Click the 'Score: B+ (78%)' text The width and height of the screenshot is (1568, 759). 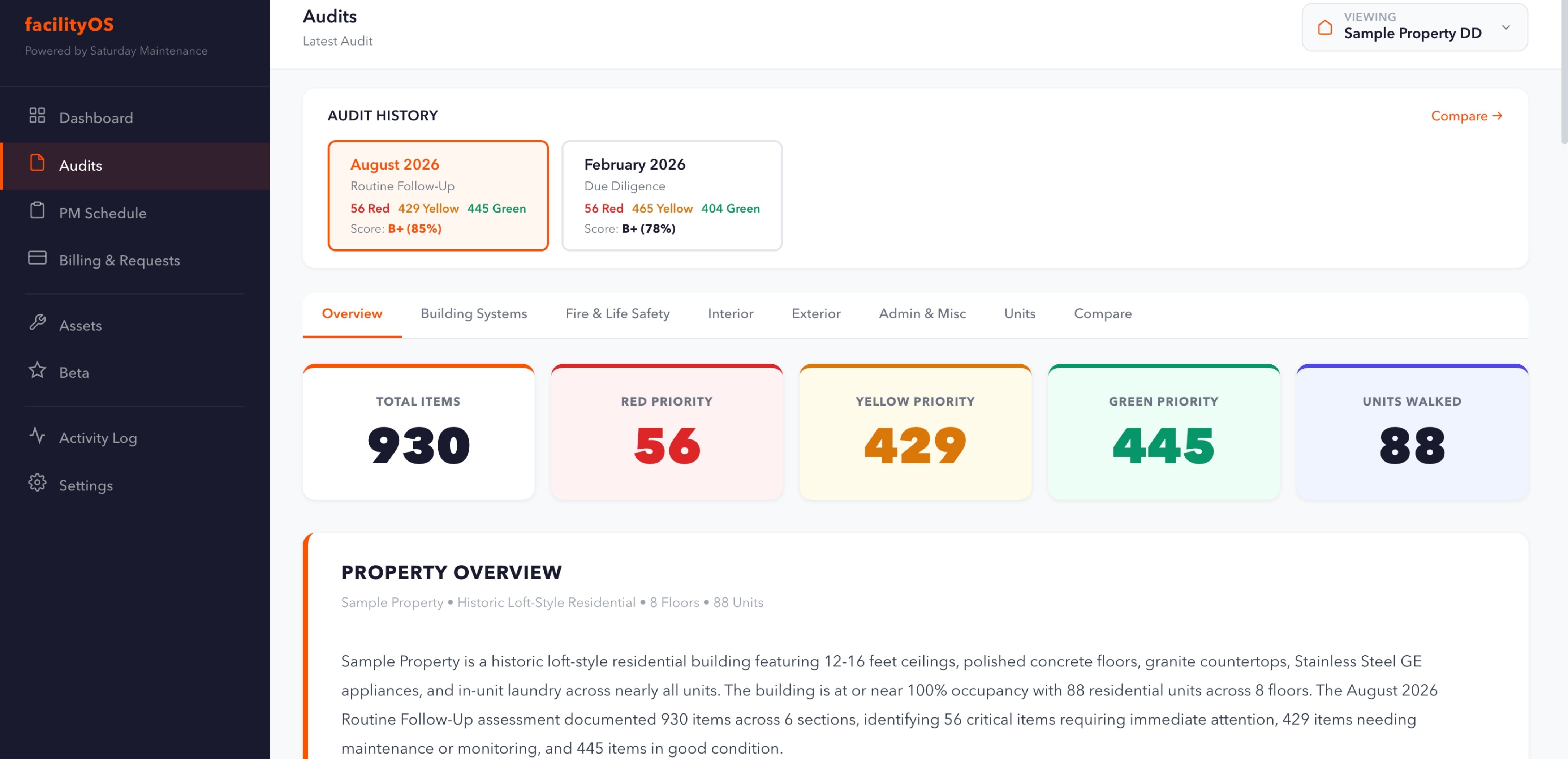point(630,228)
